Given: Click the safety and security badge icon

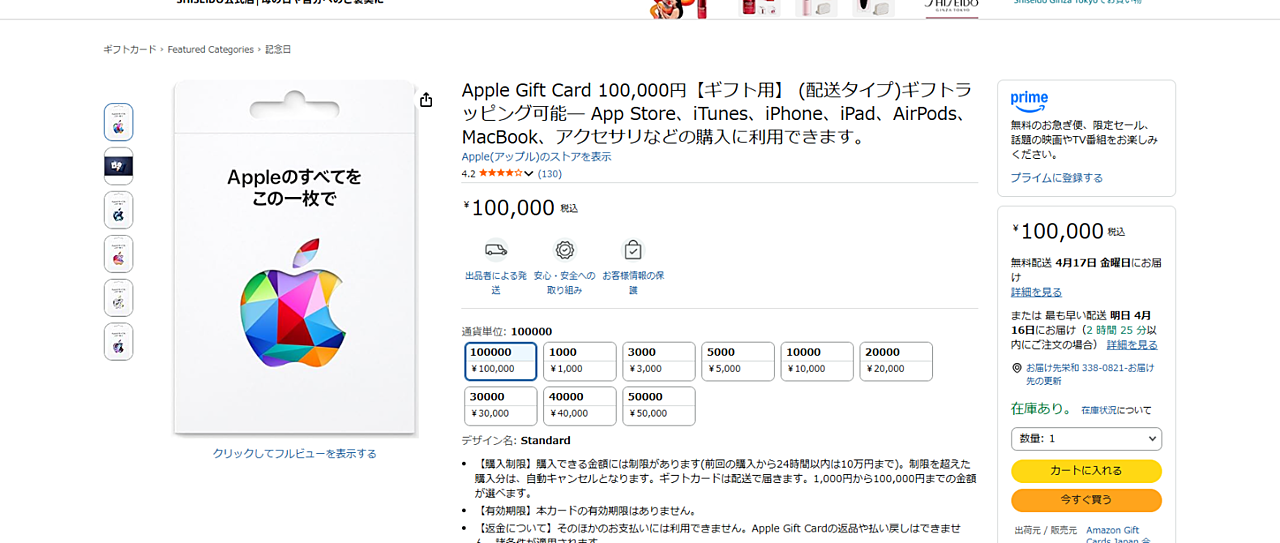Looking at the screenshot, I should tap(565, 250).
